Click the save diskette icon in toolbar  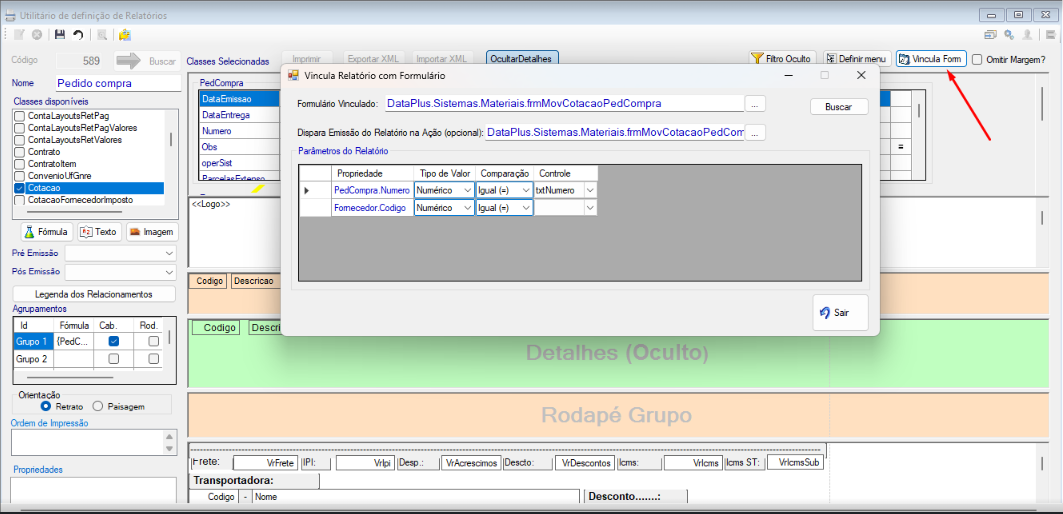(60, 35)
